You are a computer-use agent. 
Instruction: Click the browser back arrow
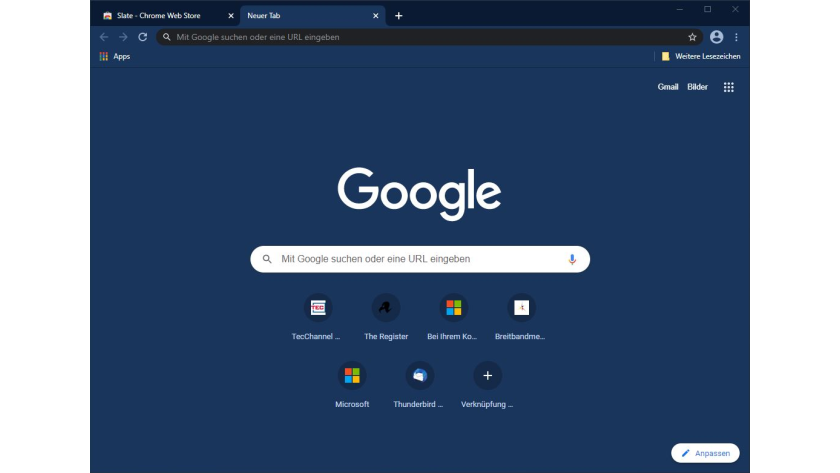104,37
